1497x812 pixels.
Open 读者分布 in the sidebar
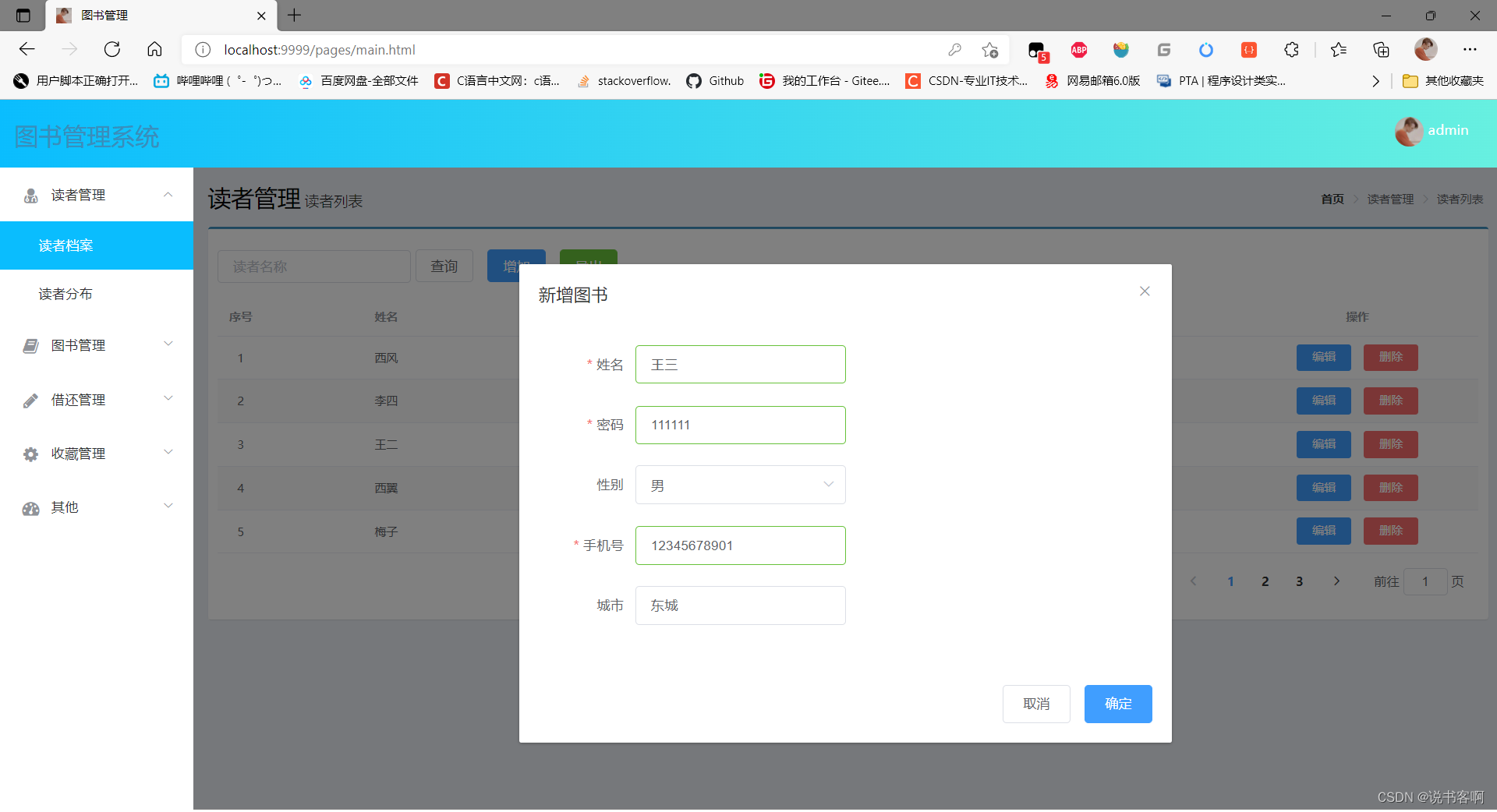click(x=97, y=294)
